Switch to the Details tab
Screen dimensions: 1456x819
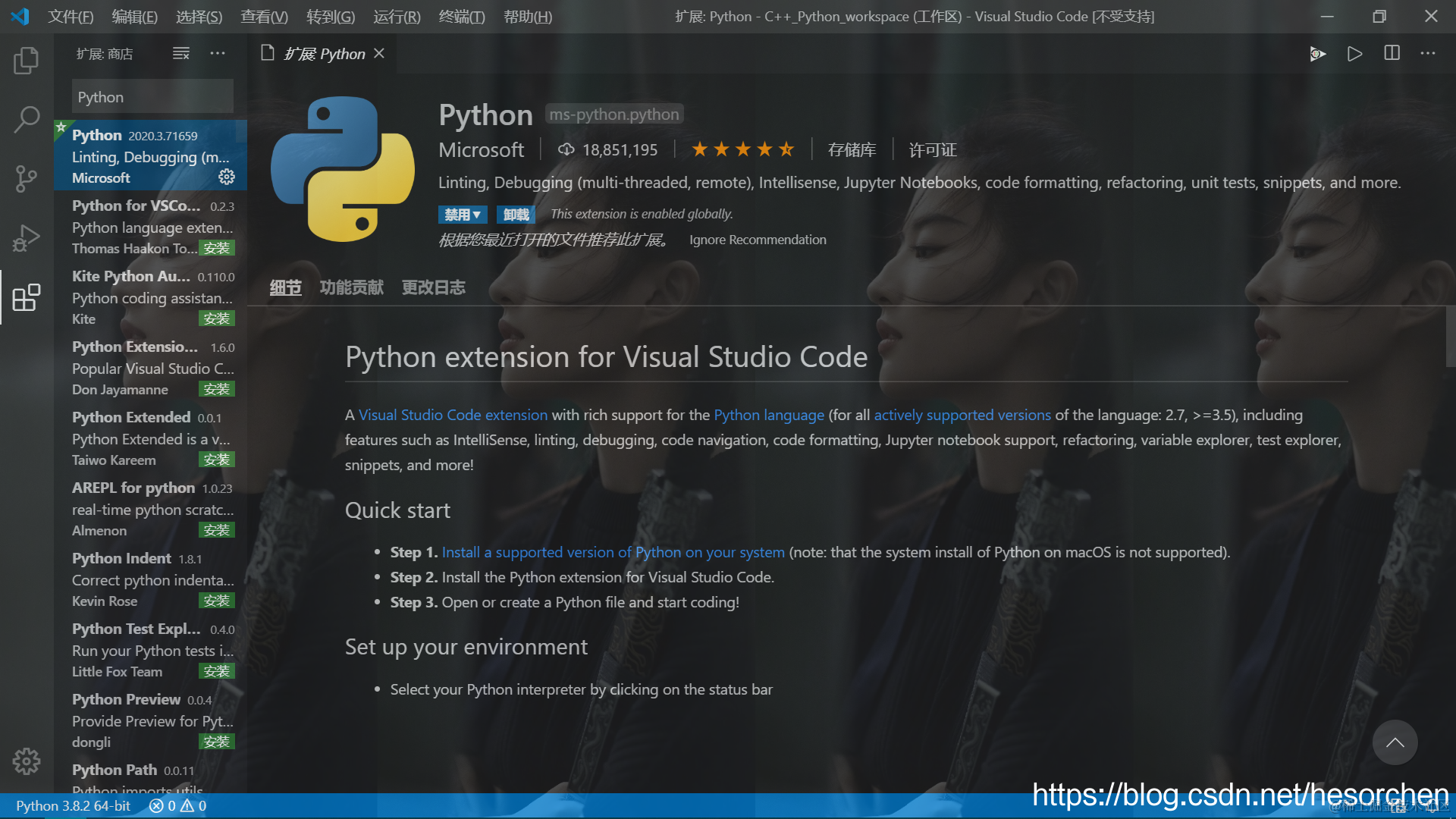point(286,287)
